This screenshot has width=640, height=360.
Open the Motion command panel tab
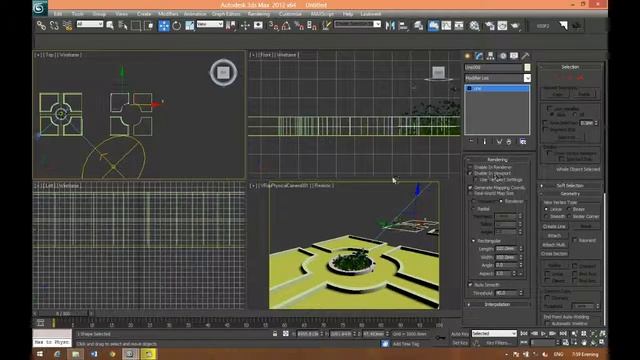point(502,56)
